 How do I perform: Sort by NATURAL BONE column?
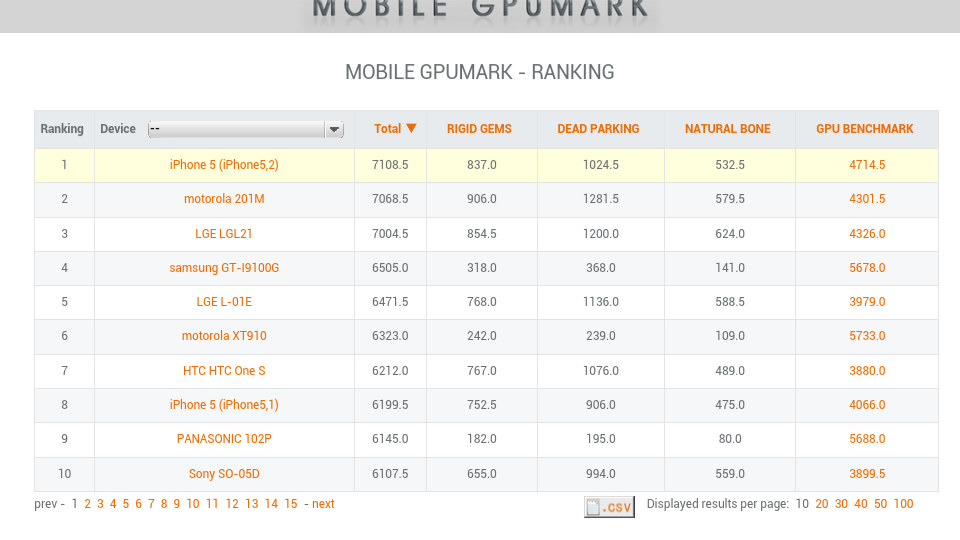(727, 129)
